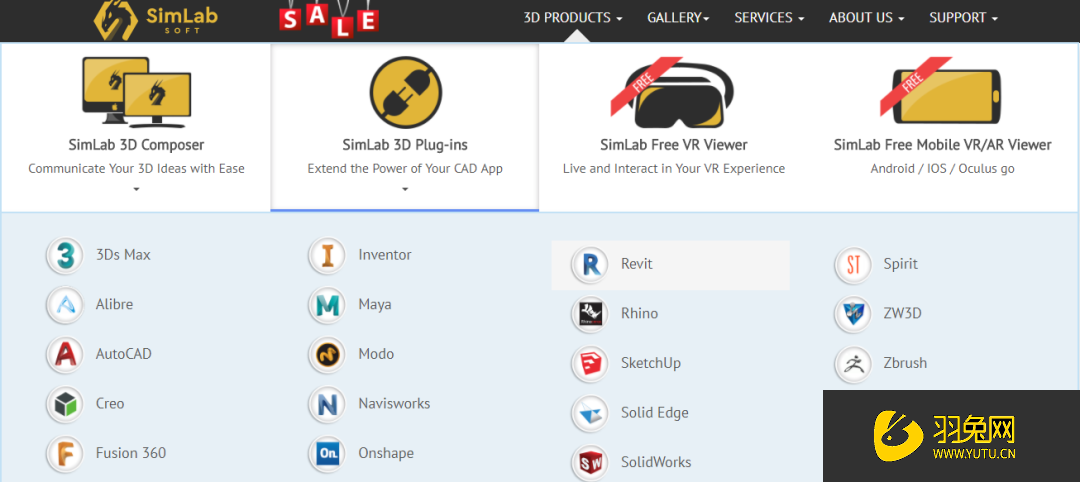Open the SimLab Free VR Viewer heading
Viewport: 1080px width, 482px height.
(674, 145)
